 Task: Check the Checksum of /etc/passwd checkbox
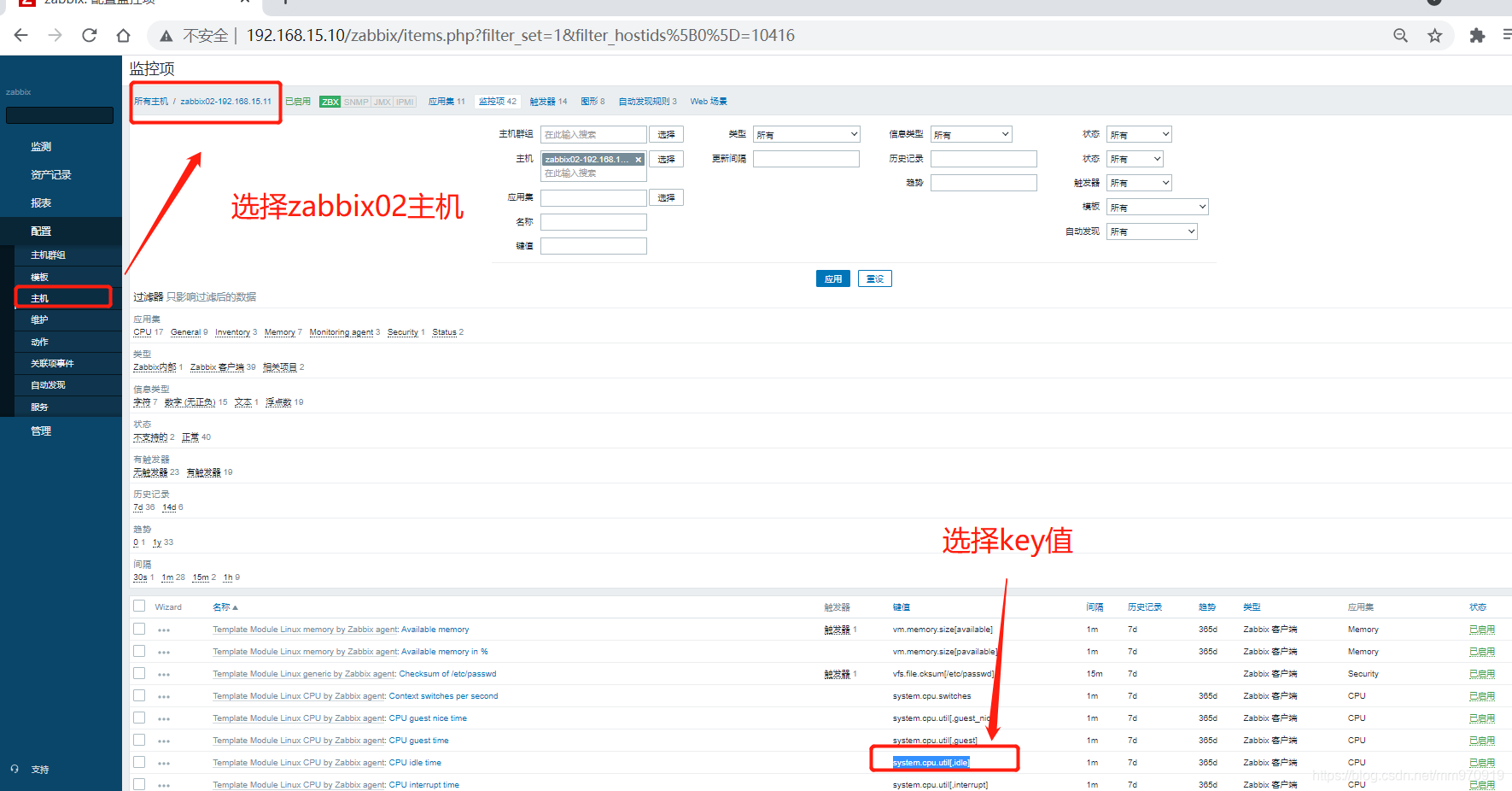tap(139, 673)
